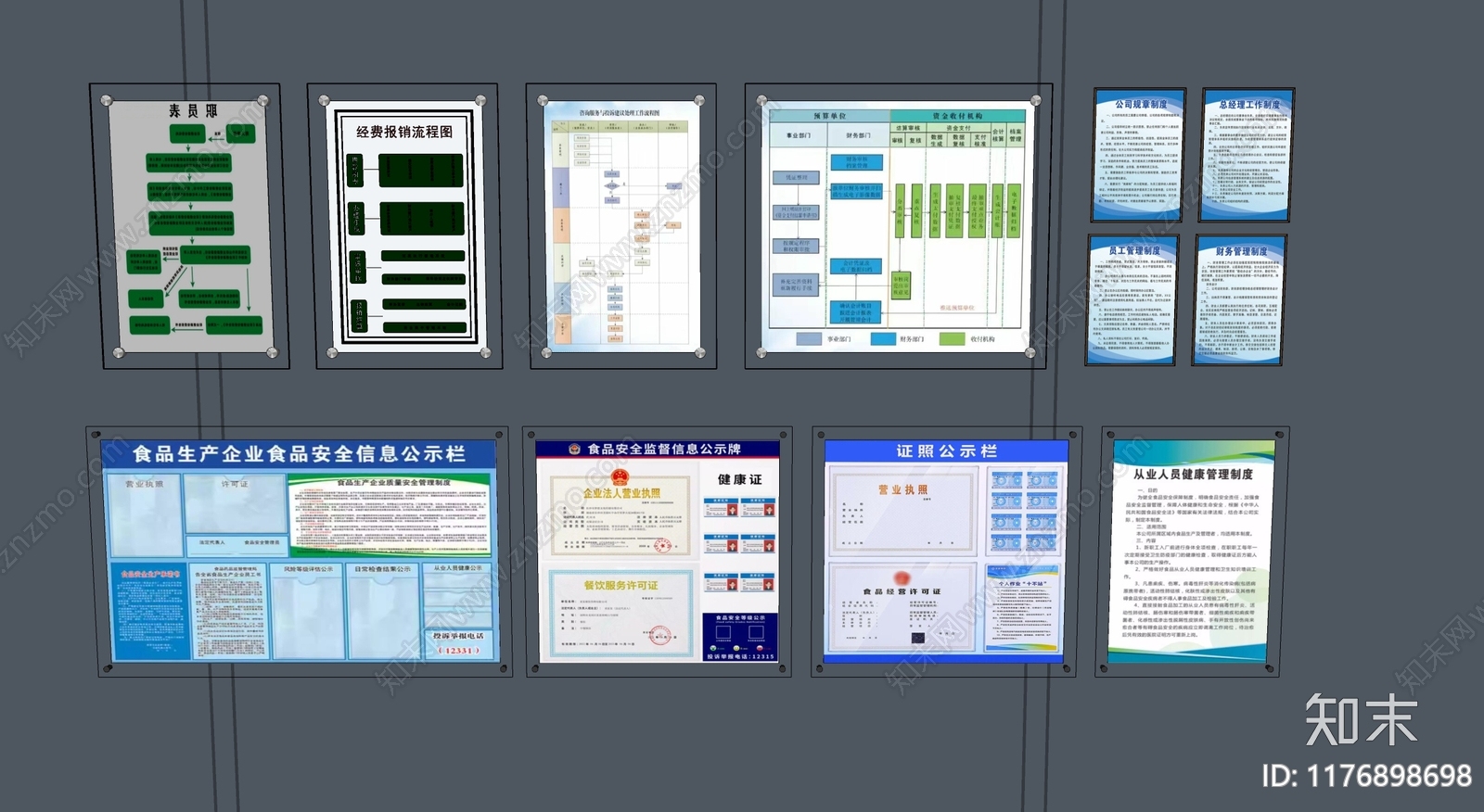Select the green staff flowchart board
Viewport: 1484px width, 812px height.
(x=190, y=225)
